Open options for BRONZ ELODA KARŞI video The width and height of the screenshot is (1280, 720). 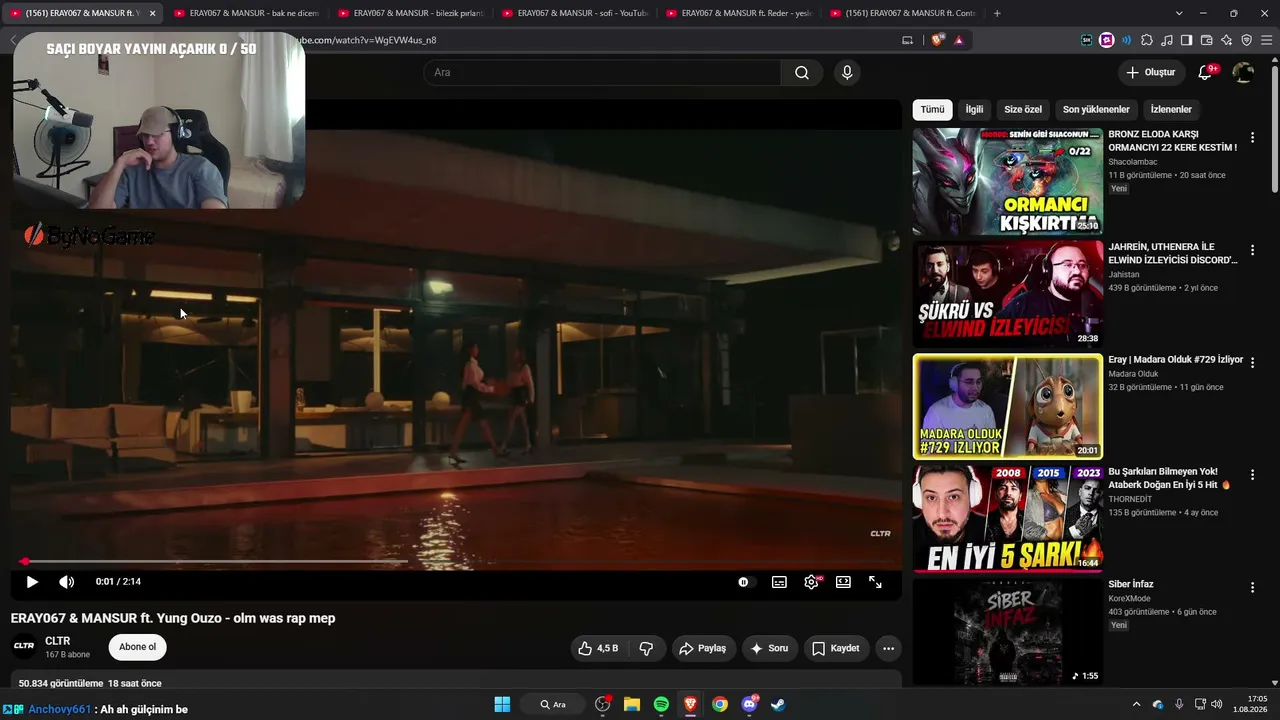[1252, 138]
